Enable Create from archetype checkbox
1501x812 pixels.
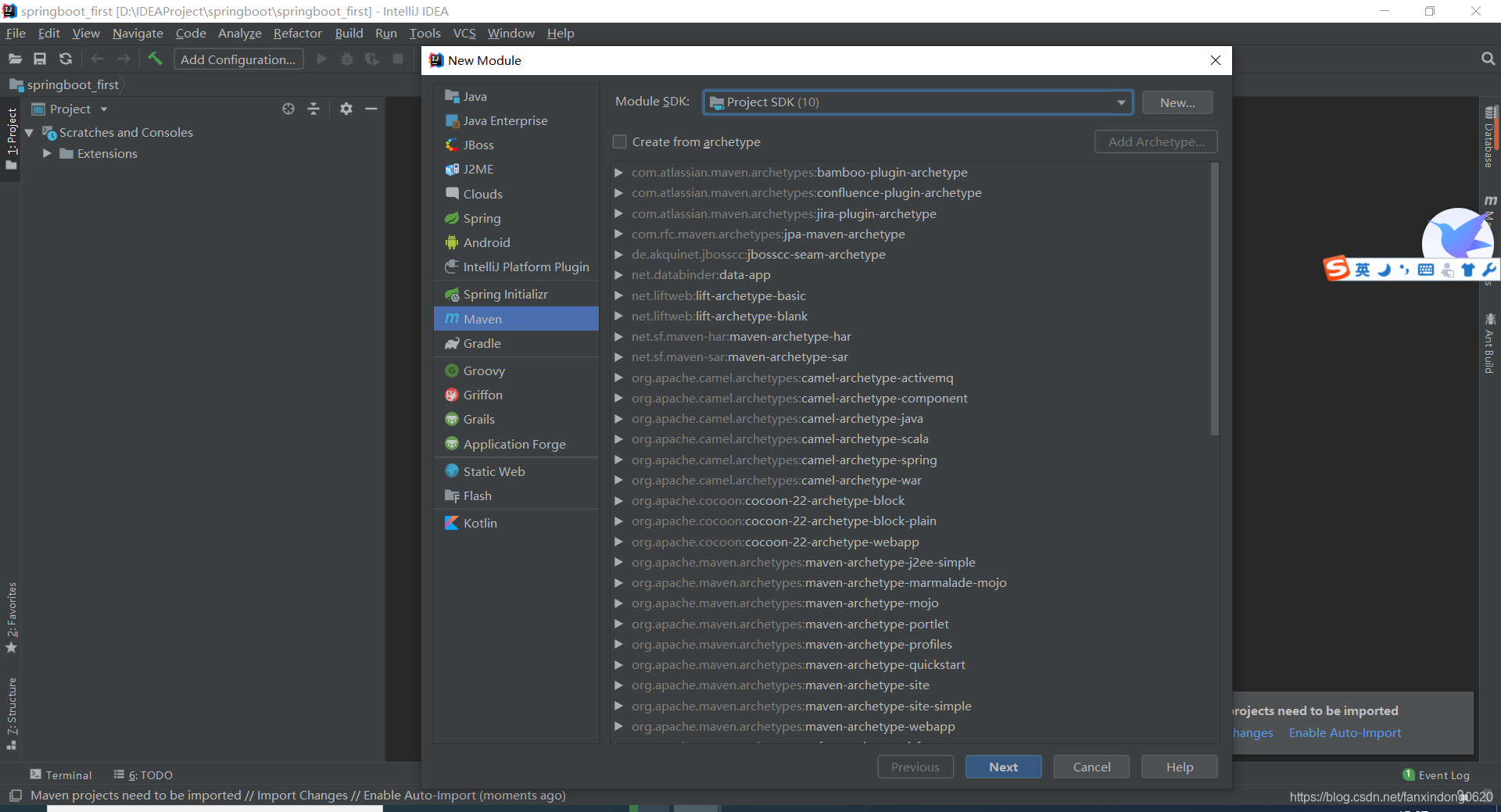coord(620,141)
